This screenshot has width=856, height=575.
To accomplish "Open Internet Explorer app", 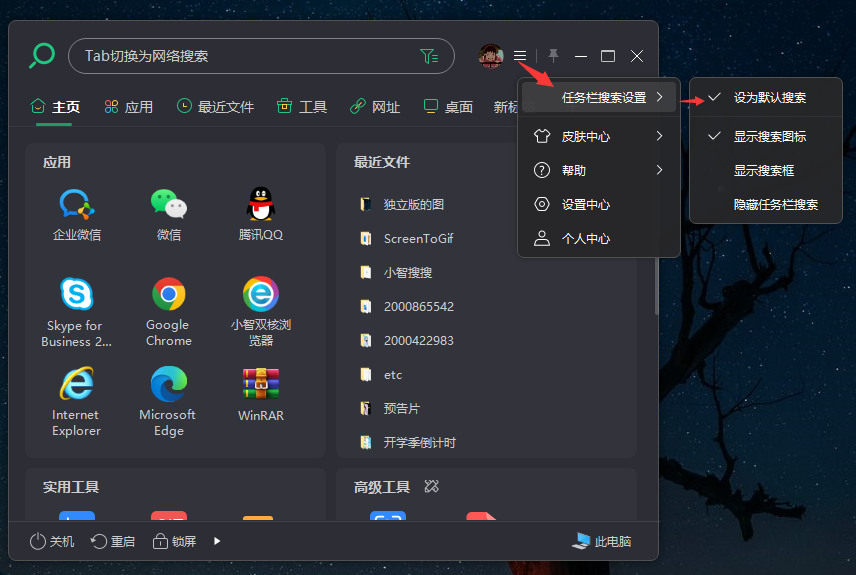I will click(76, 402).
